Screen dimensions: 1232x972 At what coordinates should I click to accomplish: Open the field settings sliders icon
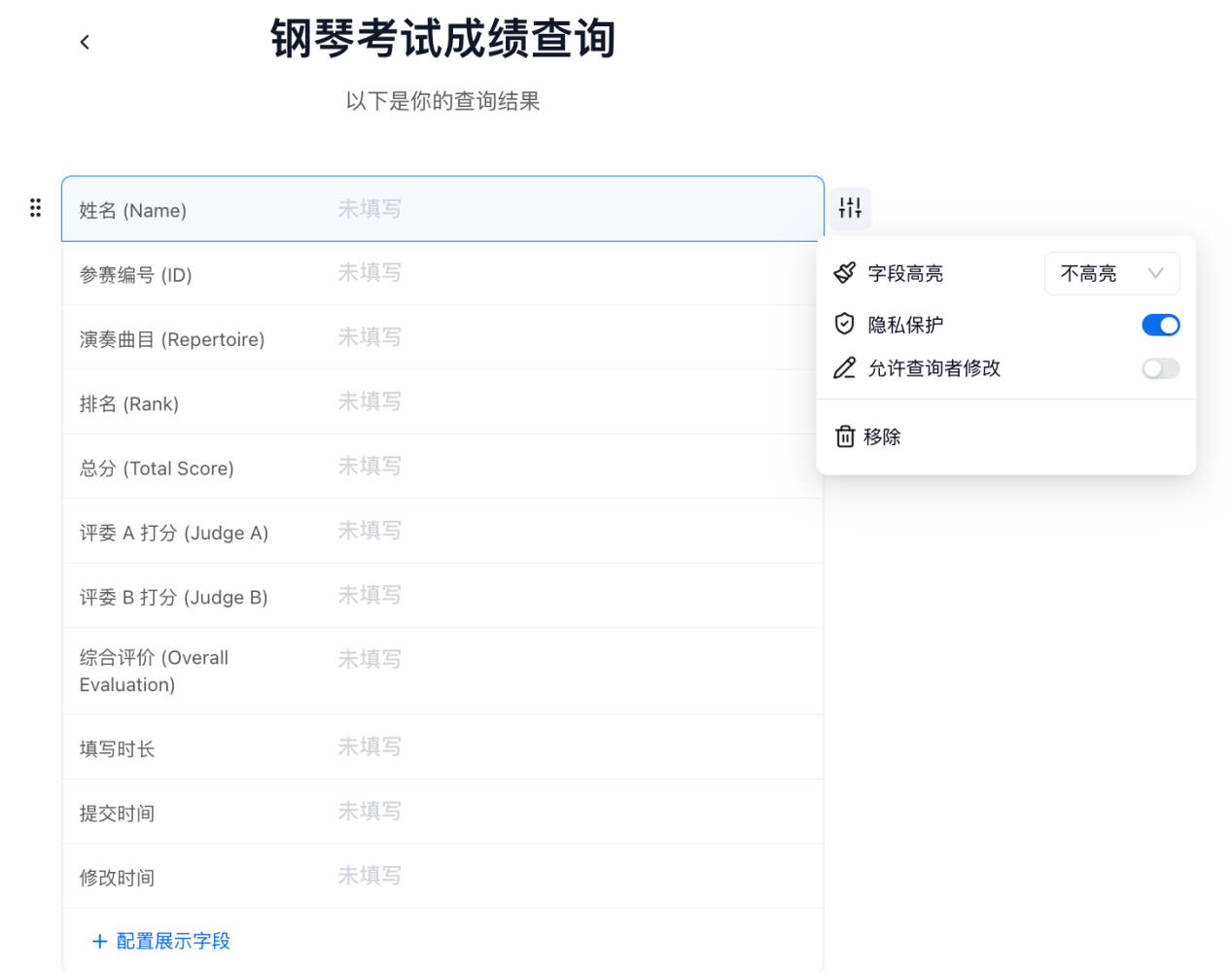[x=850, y=208]
